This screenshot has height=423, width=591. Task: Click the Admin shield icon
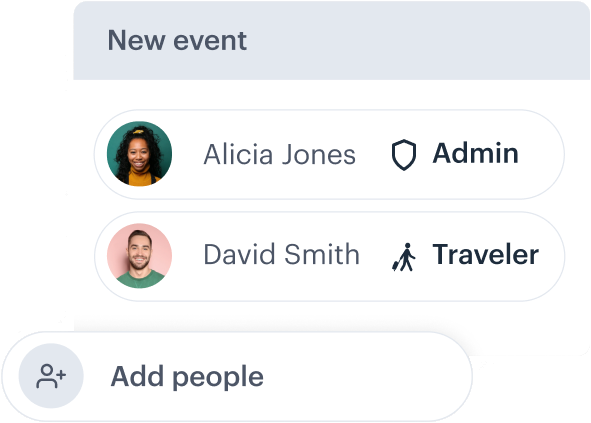pos(404,155)
